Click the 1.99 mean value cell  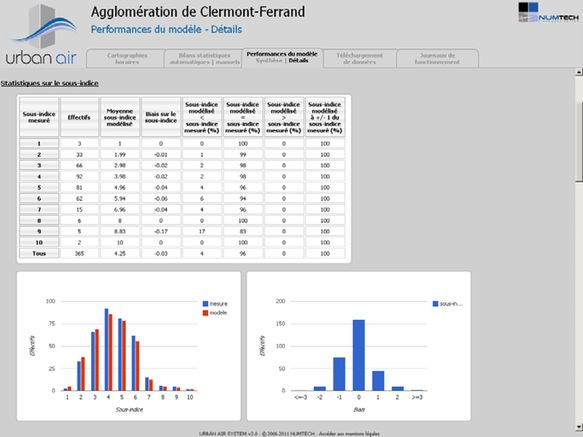point(120,154)
